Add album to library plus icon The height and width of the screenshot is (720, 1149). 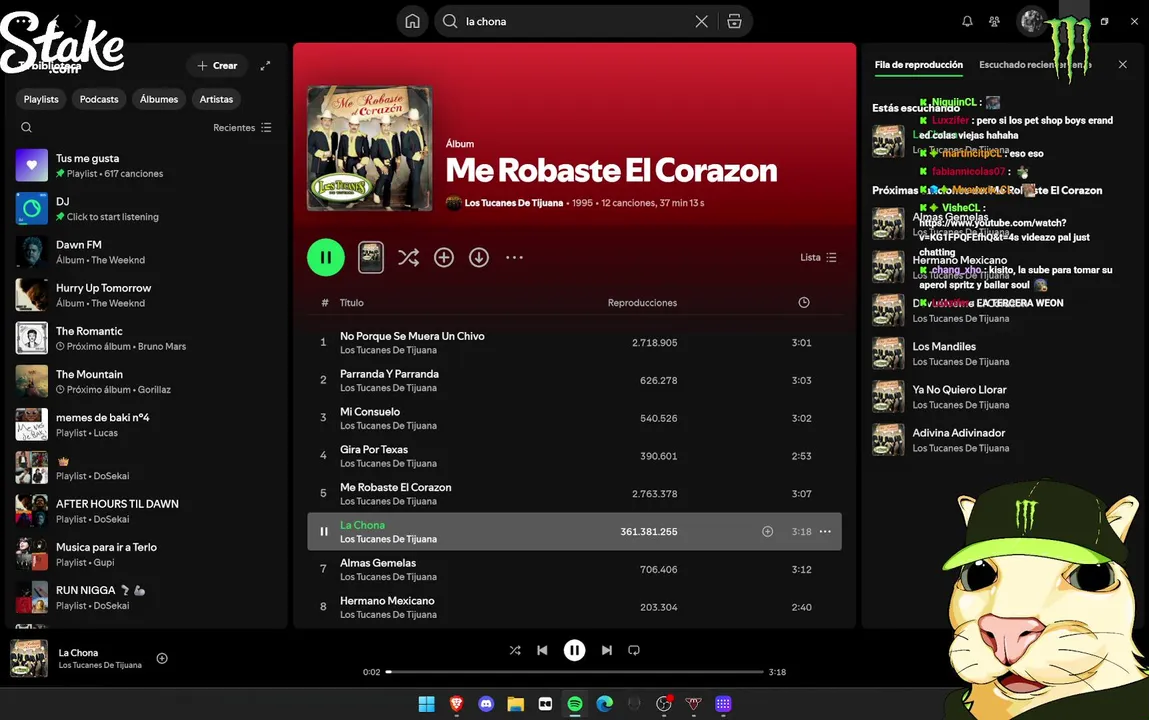[x=444, y=257]
